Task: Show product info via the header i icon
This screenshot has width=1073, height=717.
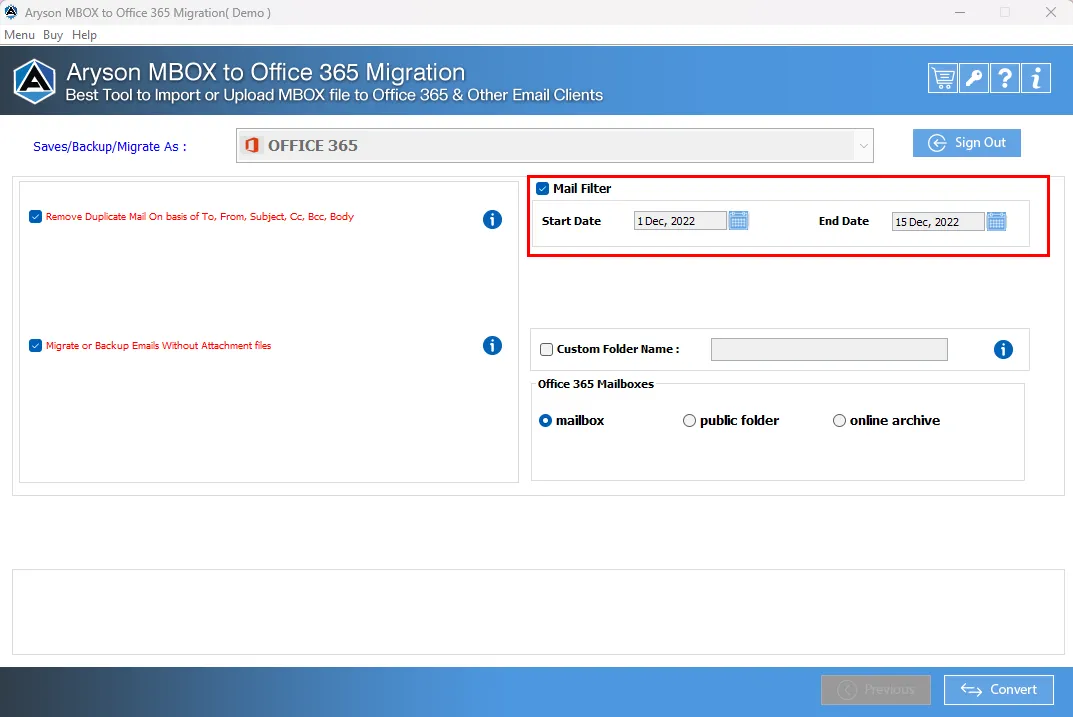Action: 1036,78
